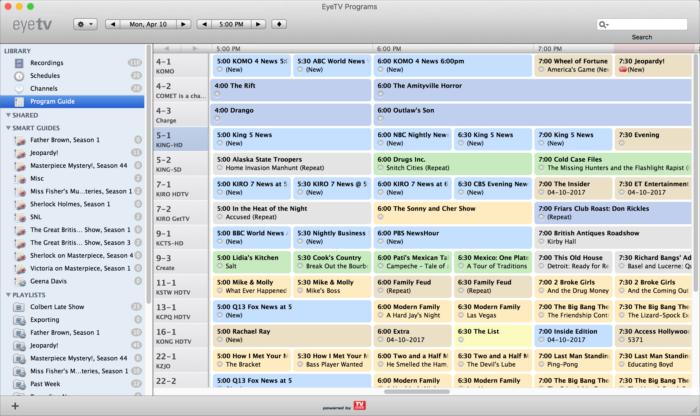
Task: Click the Program Guide icon in sidebar
Action: pos(19,101)
